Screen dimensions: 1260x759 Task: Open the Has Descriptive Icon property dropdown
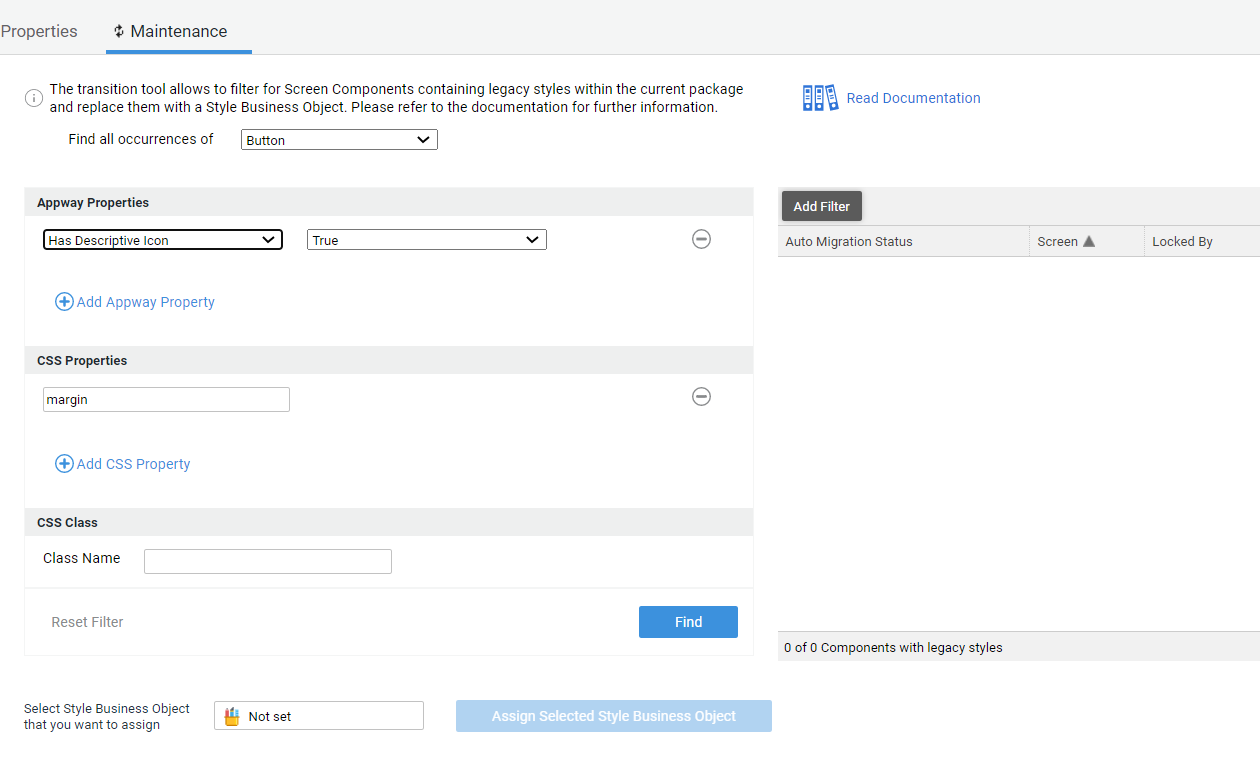pos(162,240)
